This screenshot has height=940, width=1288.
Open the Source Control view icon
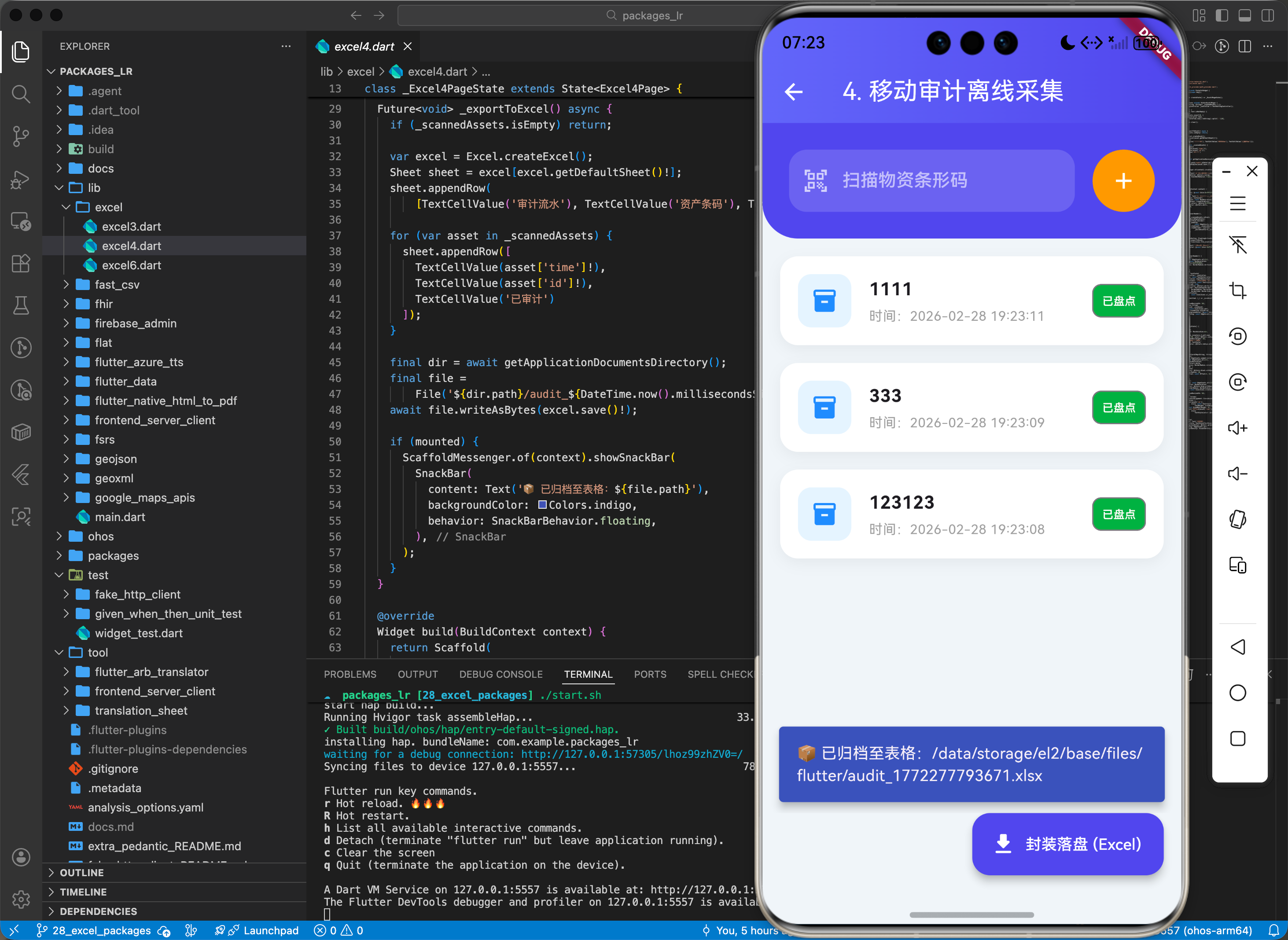click(x=21, y=136)
